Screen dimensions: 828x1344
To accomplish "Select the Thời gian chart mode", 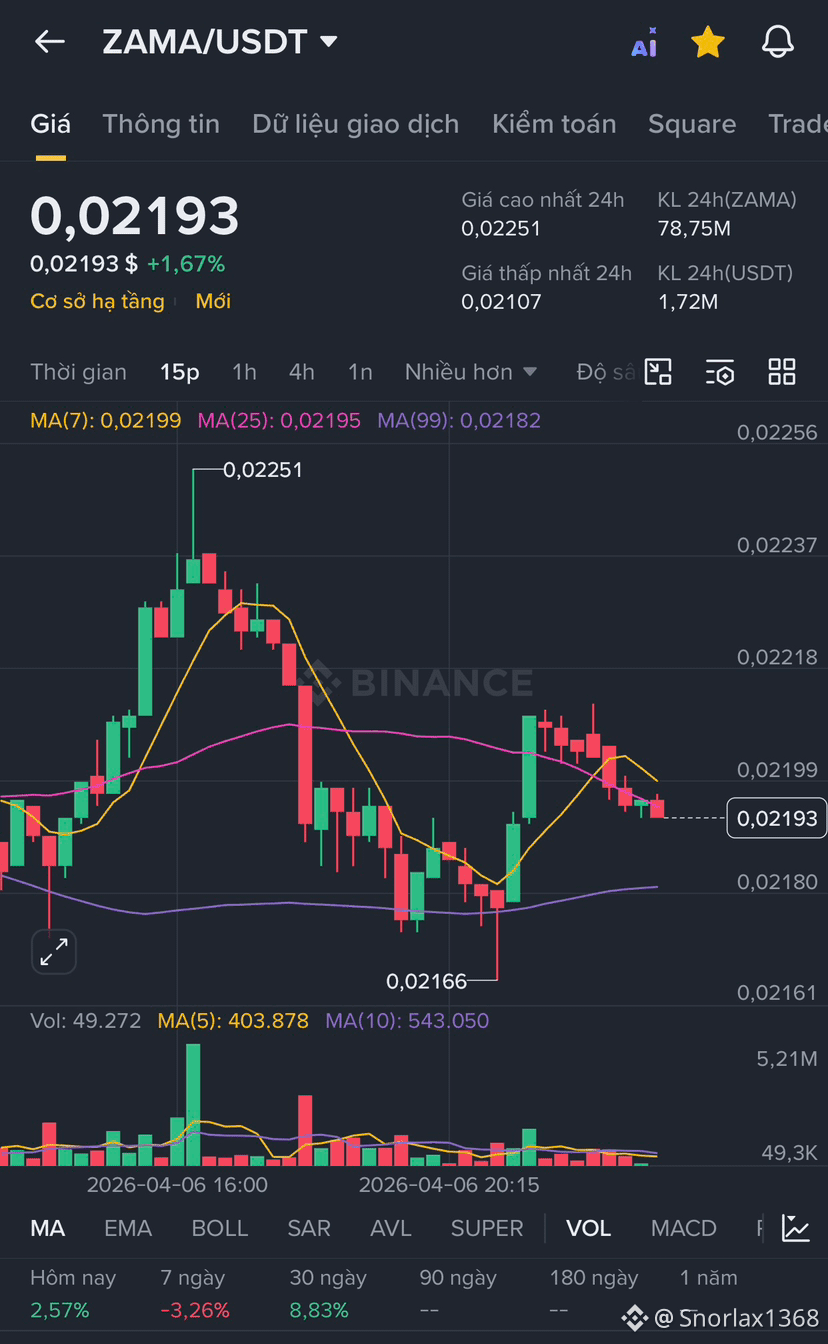I will (x=78, y=372).
